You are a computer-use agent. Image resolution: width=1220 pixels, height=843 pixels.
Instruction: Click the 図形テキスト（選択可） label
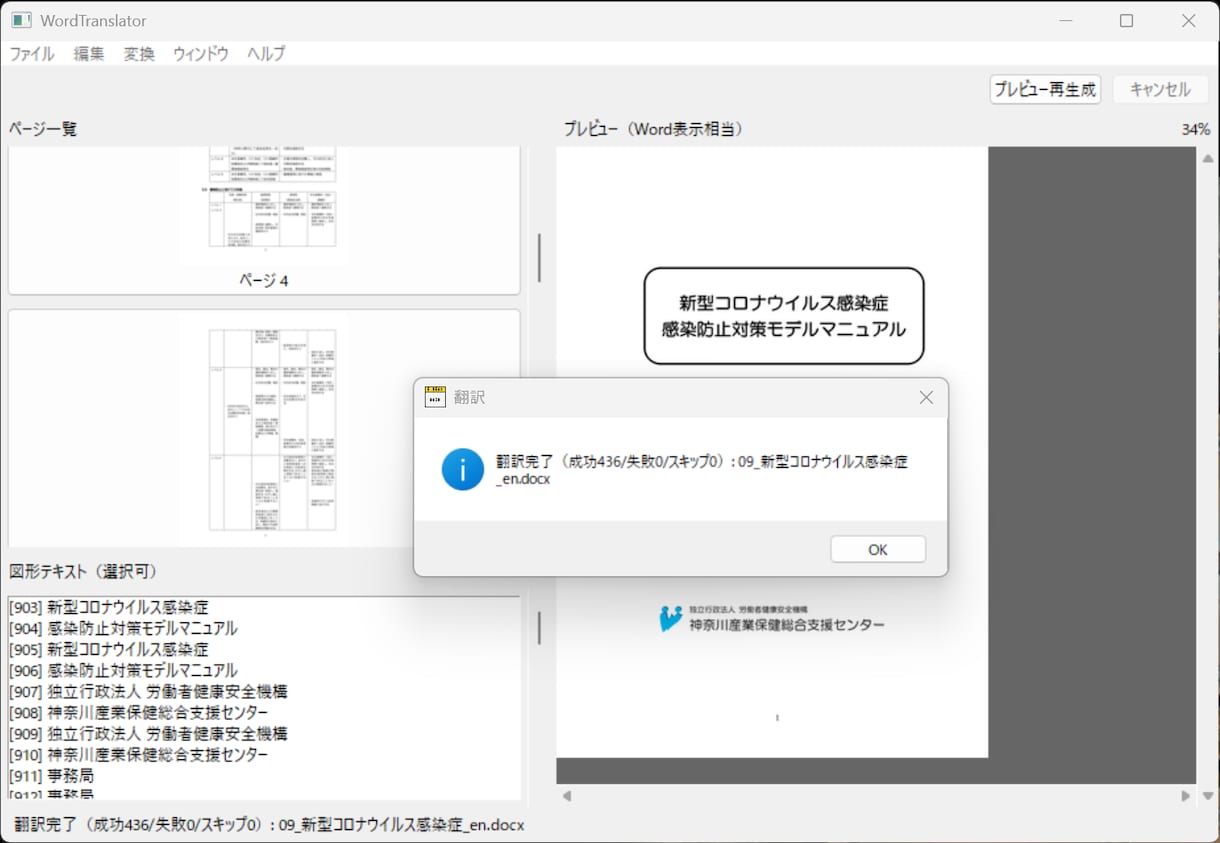click(x=83, y=571)
